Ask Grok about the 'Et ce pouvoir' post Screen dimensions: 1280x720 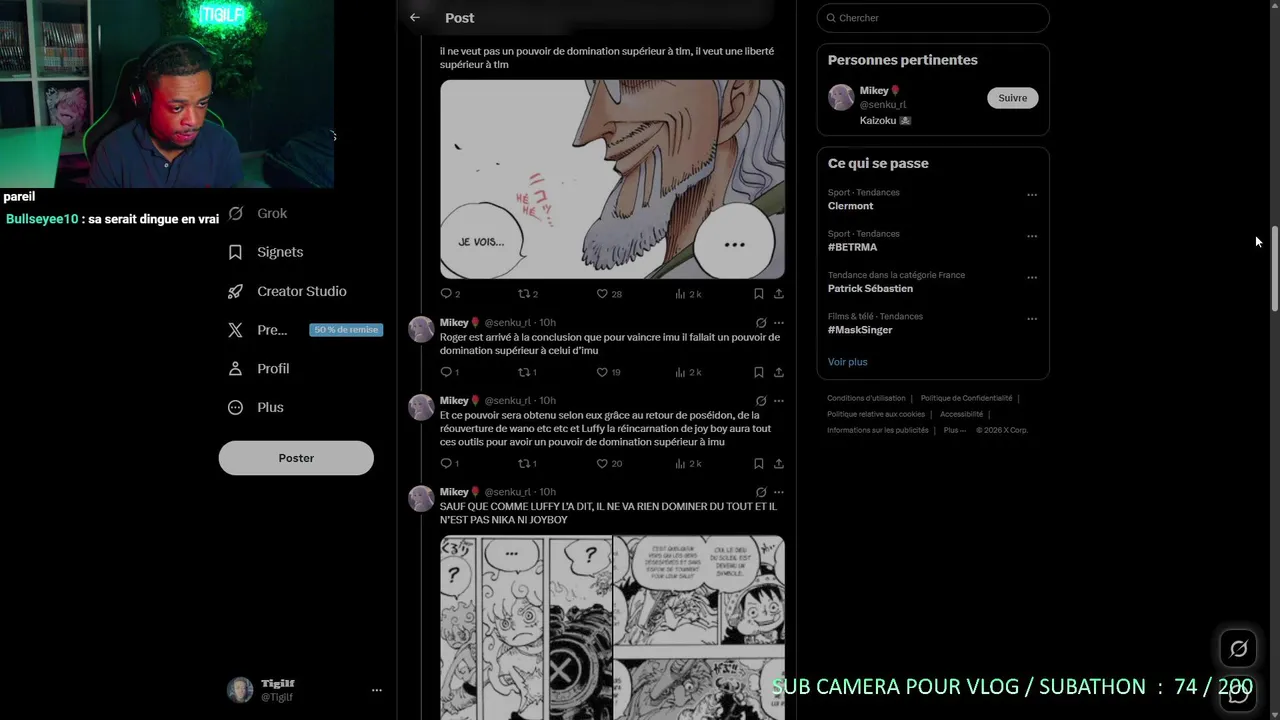761,401
